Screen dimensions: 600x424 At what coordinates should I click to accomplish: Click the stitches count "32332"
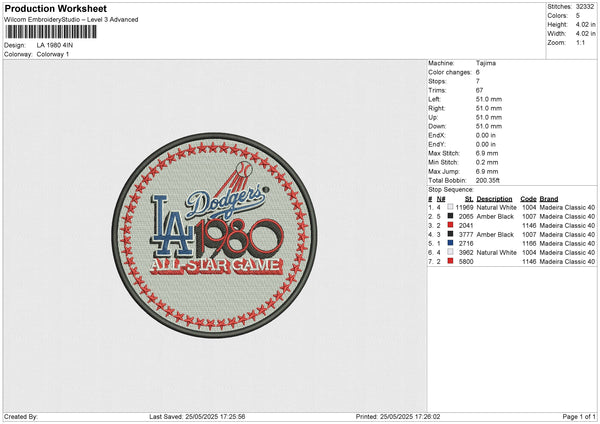pos(585,7)
